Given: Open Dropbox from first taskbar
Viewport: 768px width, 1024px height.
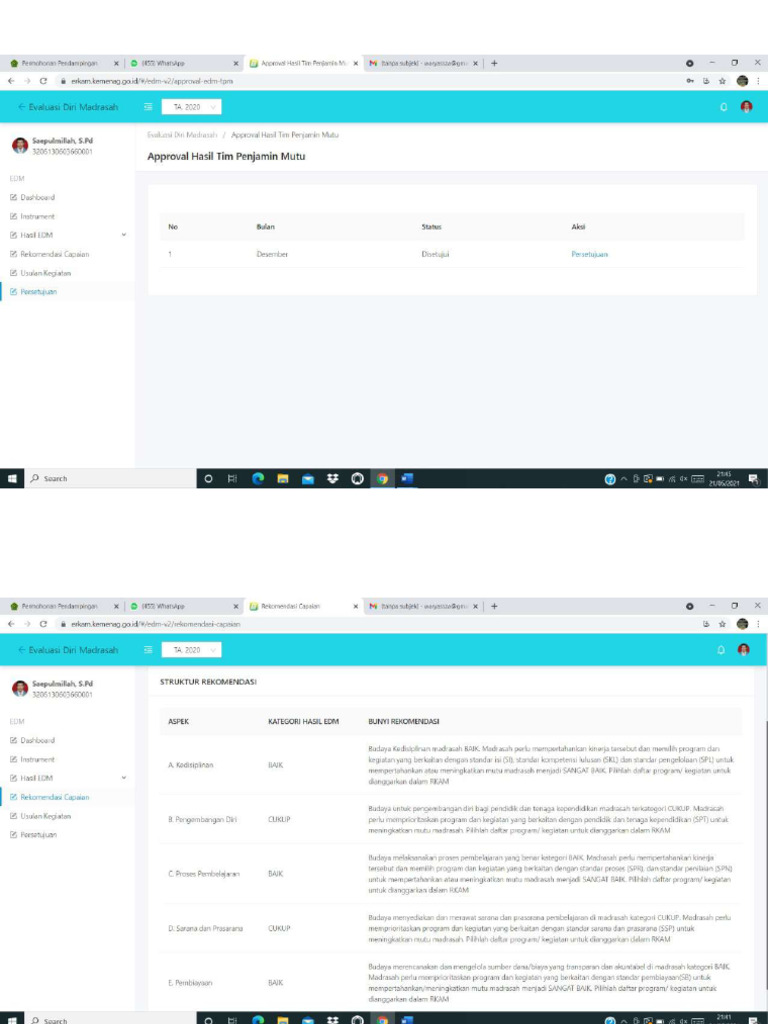Looking at the screenshot, I should coord(332,478).
